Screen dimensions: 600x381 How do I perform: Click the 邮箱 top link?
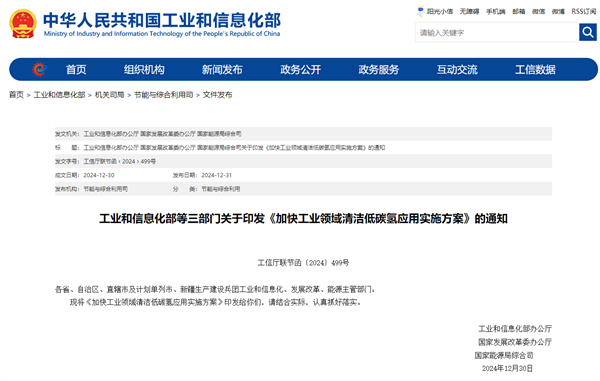[x=519, y=11]
